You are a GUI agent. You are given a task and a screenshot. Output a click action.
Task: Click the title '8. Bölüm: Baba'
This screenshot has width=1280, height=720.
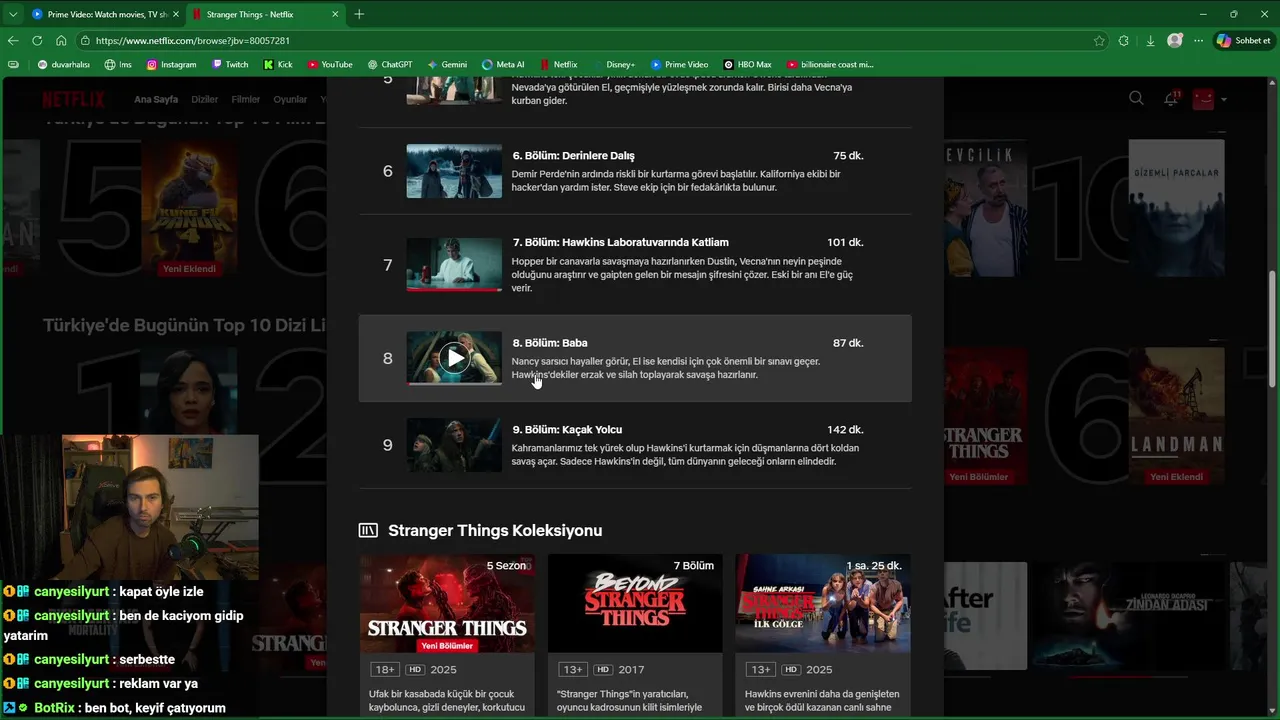tap(549, 343)
